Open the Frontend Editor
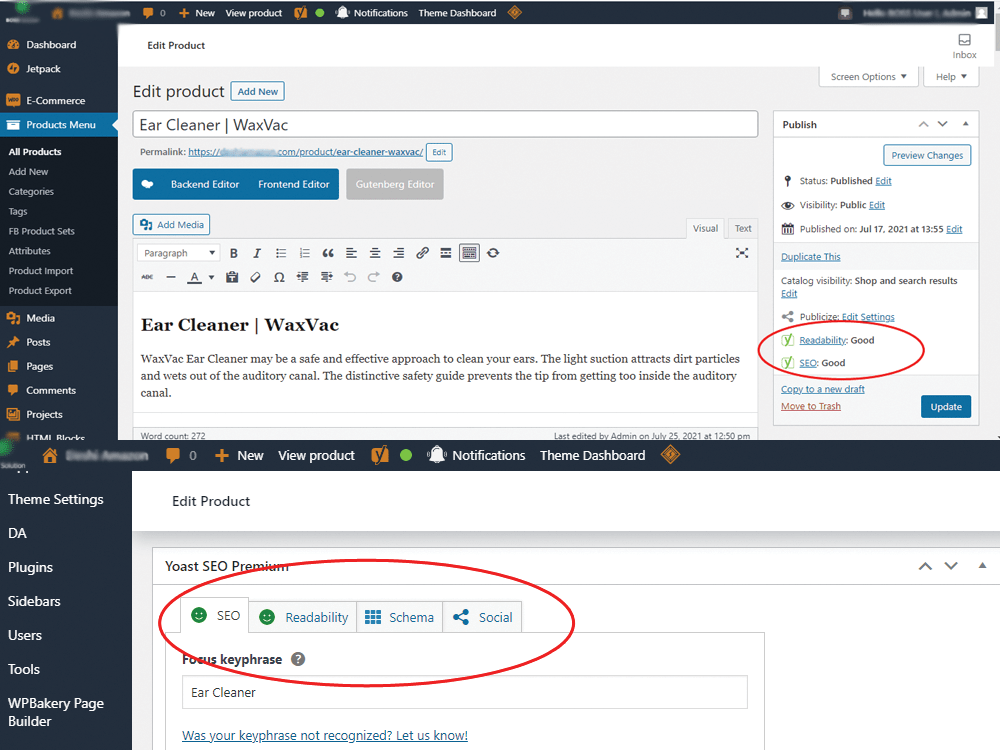The image size is (1000, 750). click(x=294, y=184)
